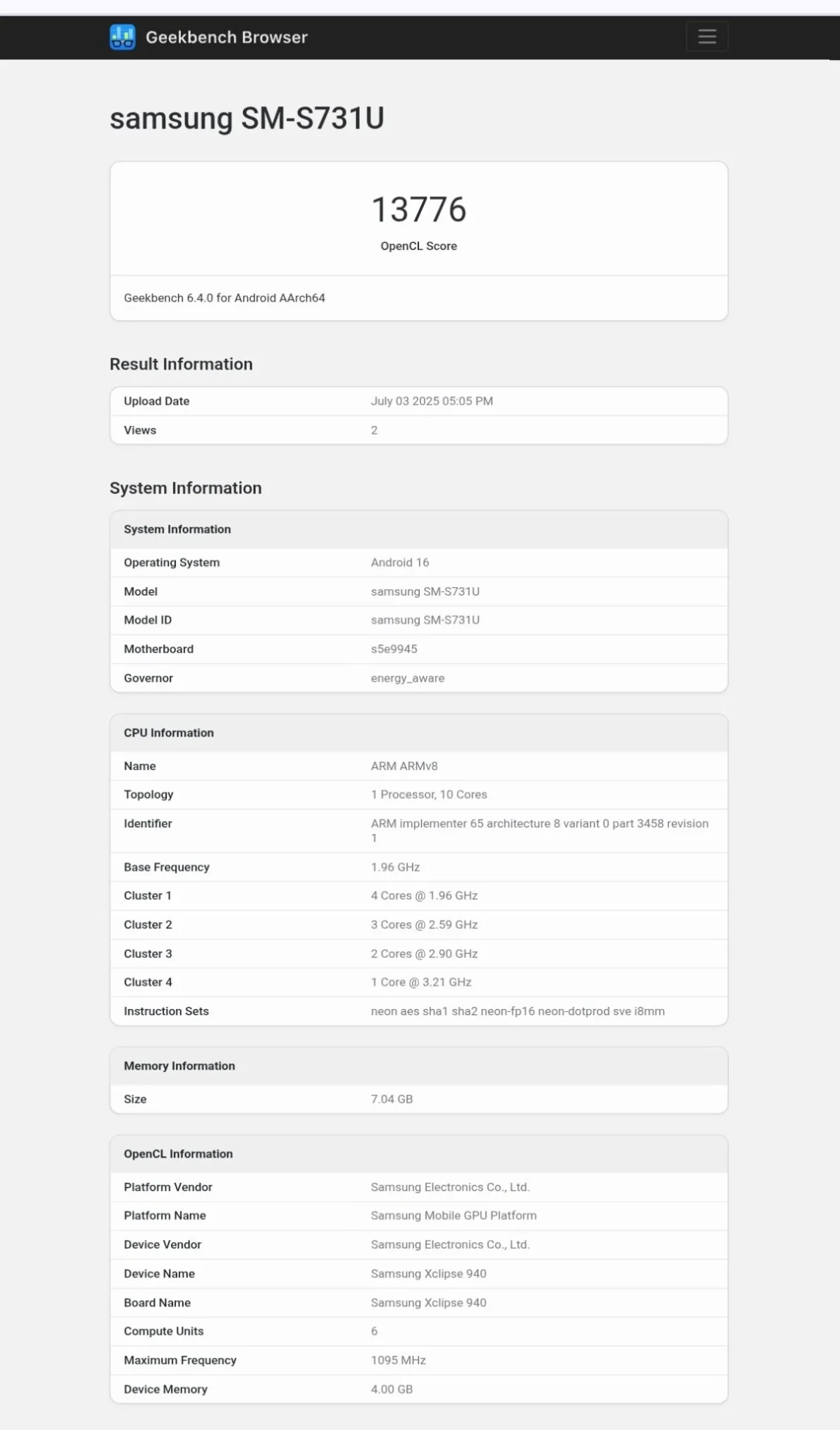Click the Views row value

coord(374,430)
